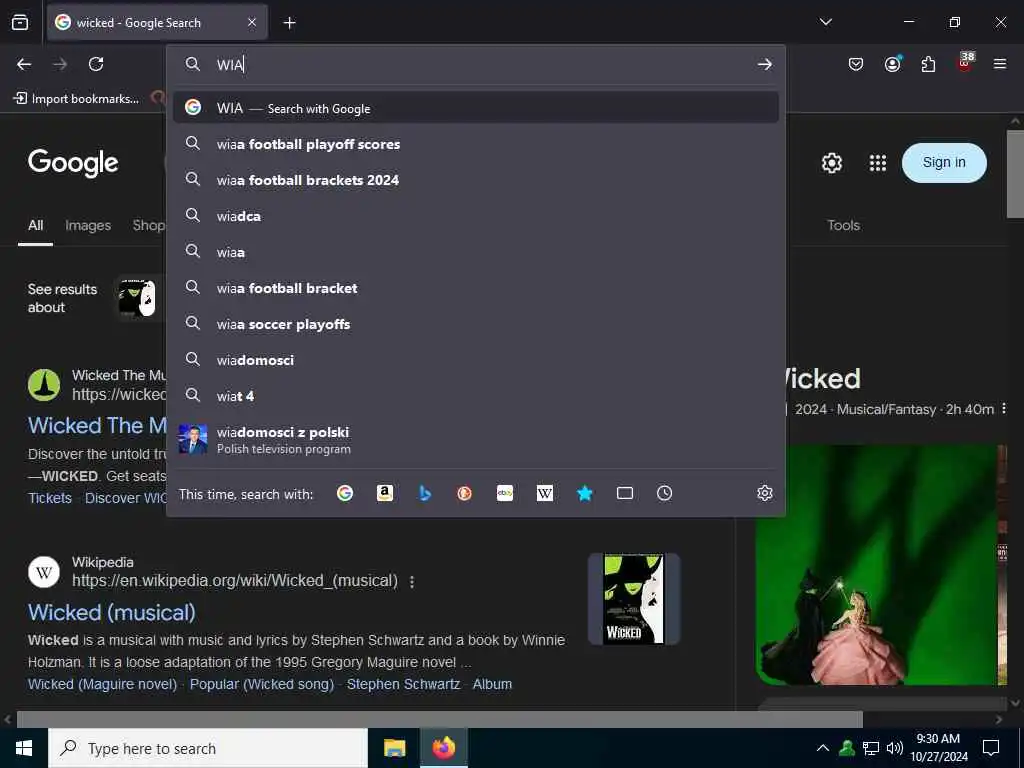Image resolution: width=1024 pixels, height=768 pixels.
Task: Open Popular (Wicked song) sublink
Action: click(x=262, y=684)
